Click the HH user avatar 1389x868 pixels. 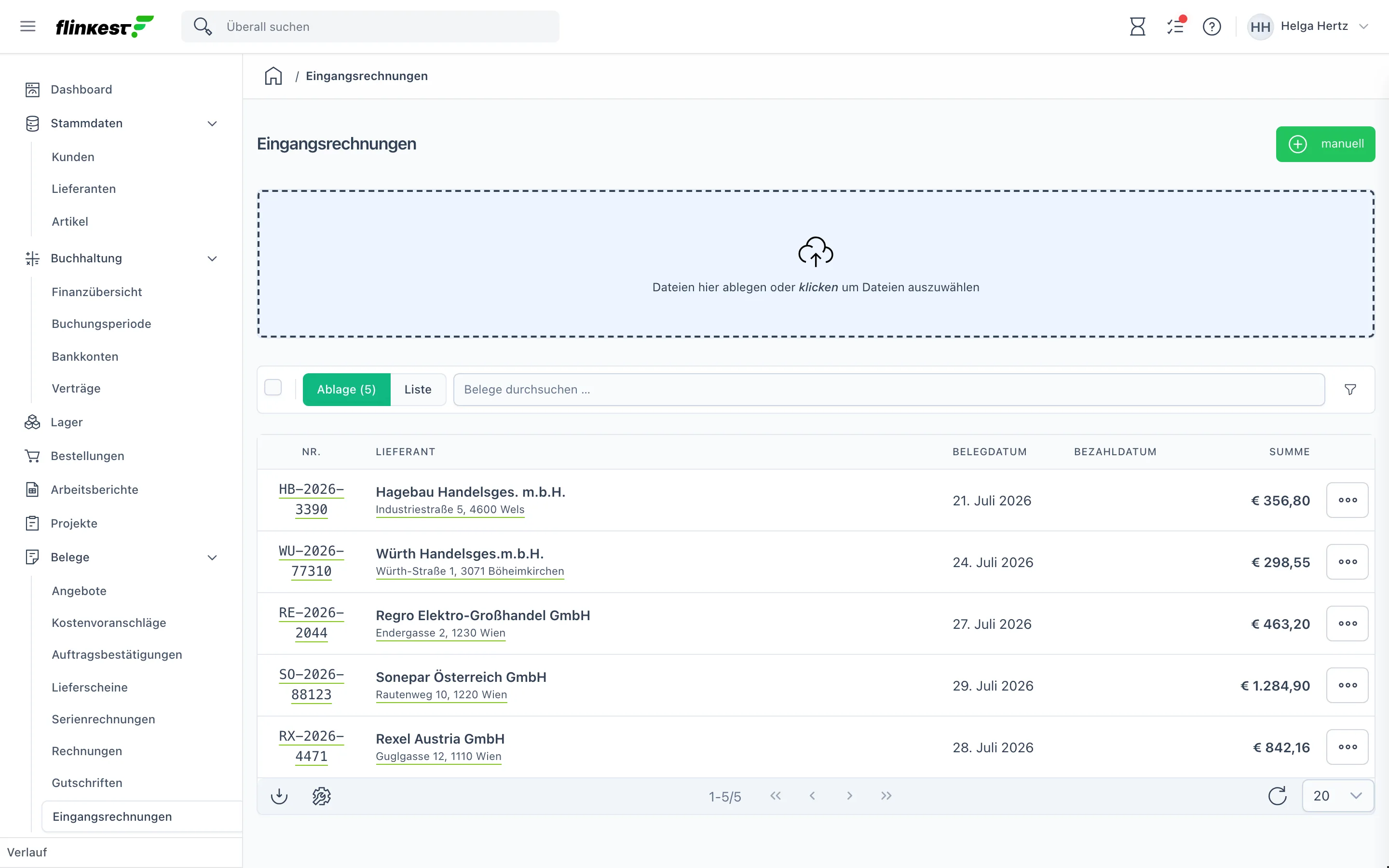click(1260, 27)
